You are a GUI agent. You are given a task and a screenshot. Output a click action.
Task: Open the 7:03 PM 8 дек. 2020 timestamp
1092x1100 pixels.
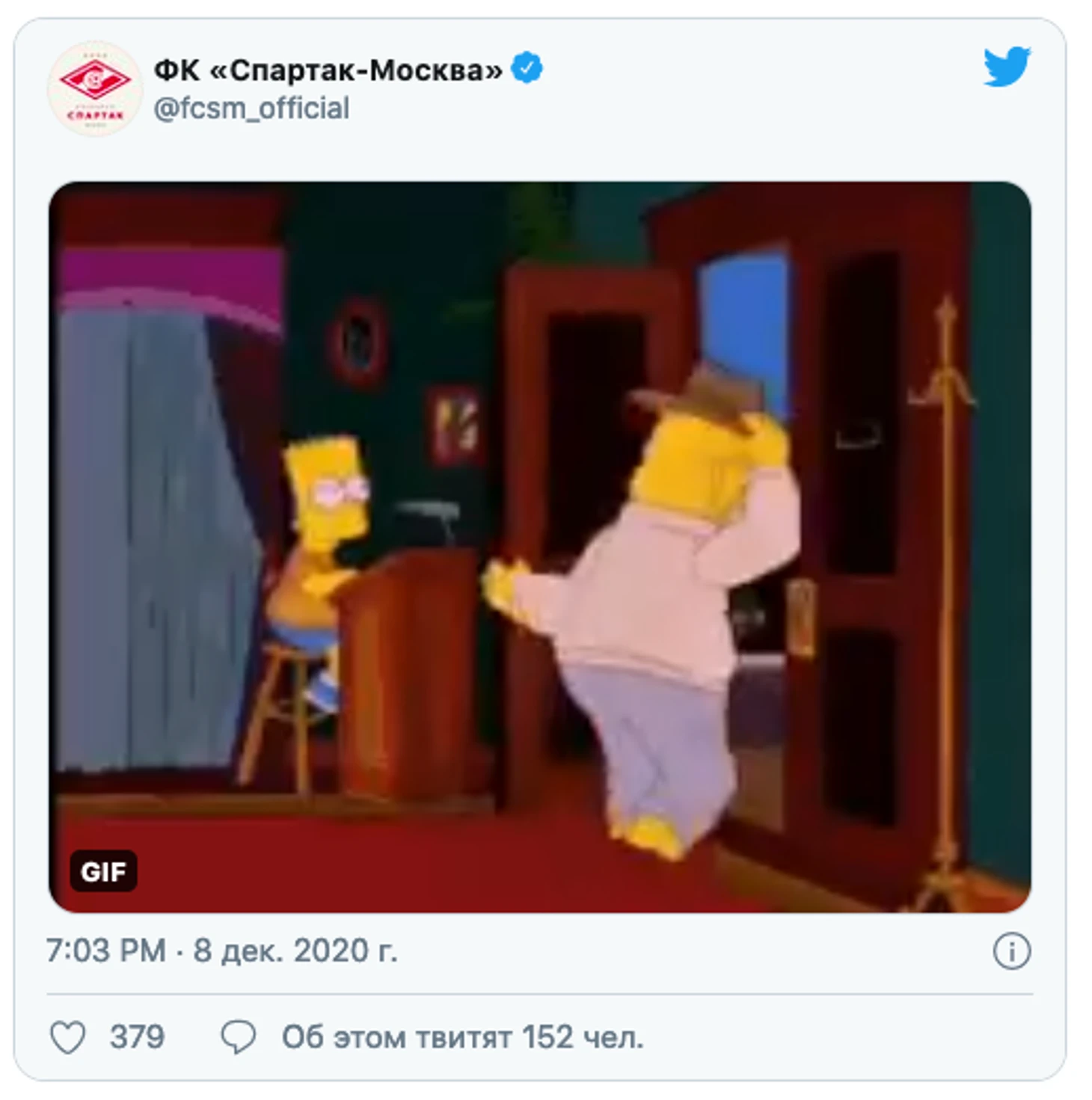tap(221, 951)
